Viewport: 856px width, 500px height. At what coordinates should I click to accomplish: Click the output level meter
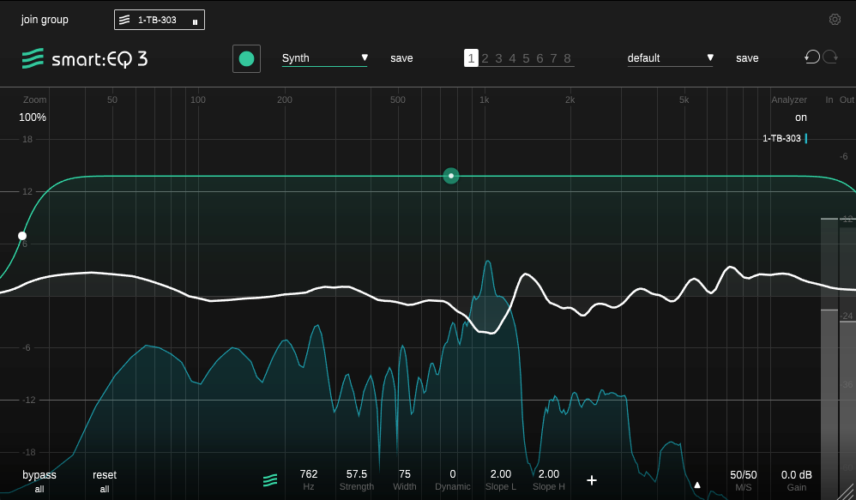[848, 358]
